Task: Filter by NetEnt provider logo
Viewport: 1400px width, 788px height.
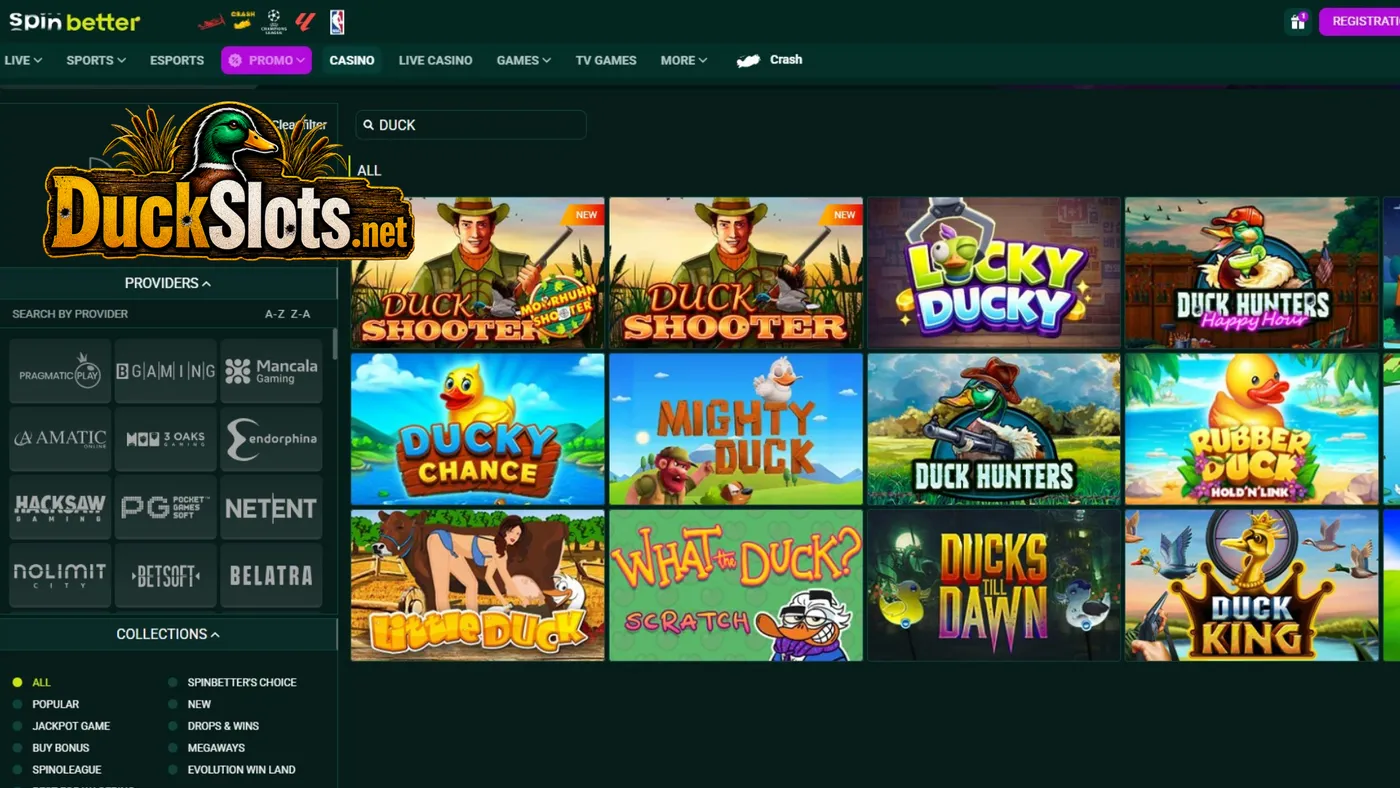Action: tap(271, 507)
